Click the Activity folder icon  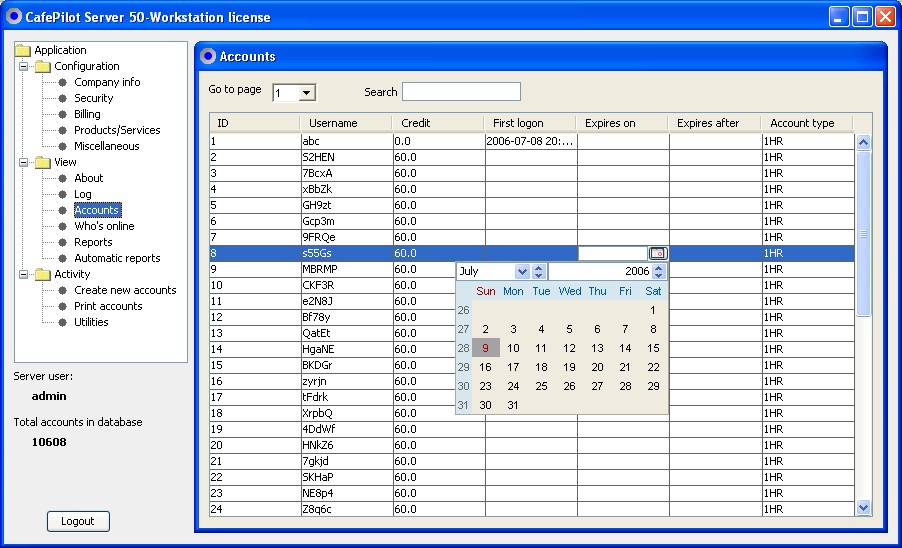click(x=43, y=274)
